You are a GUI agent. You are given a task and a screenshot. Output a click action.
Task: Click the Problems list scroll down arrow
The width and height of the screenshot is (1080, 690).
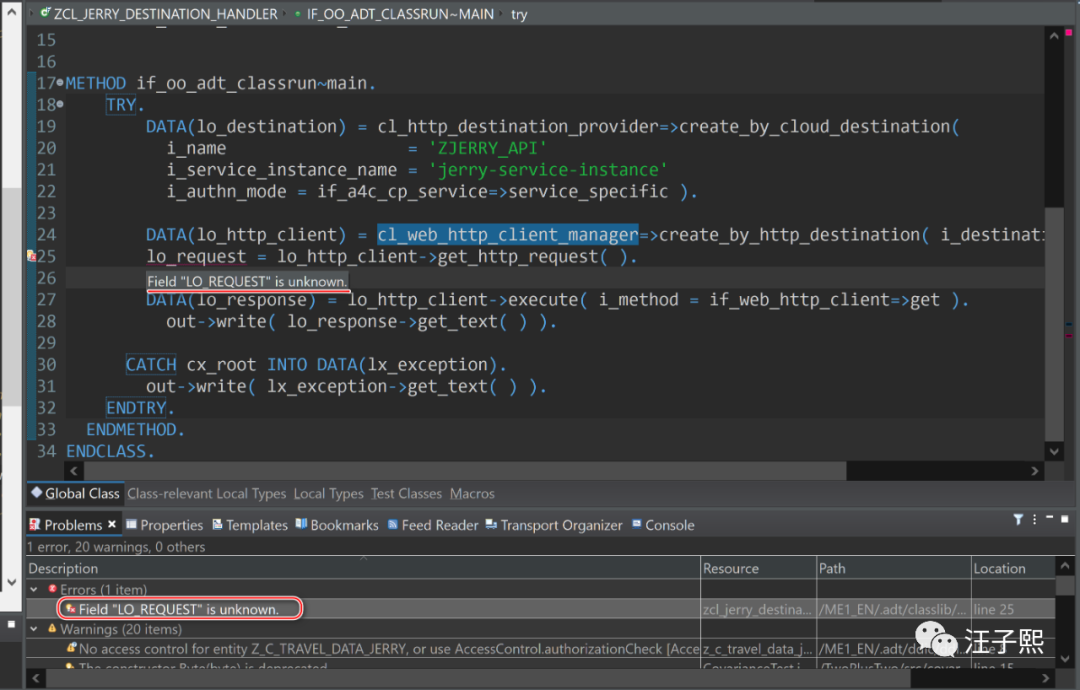pos(1066,658)
